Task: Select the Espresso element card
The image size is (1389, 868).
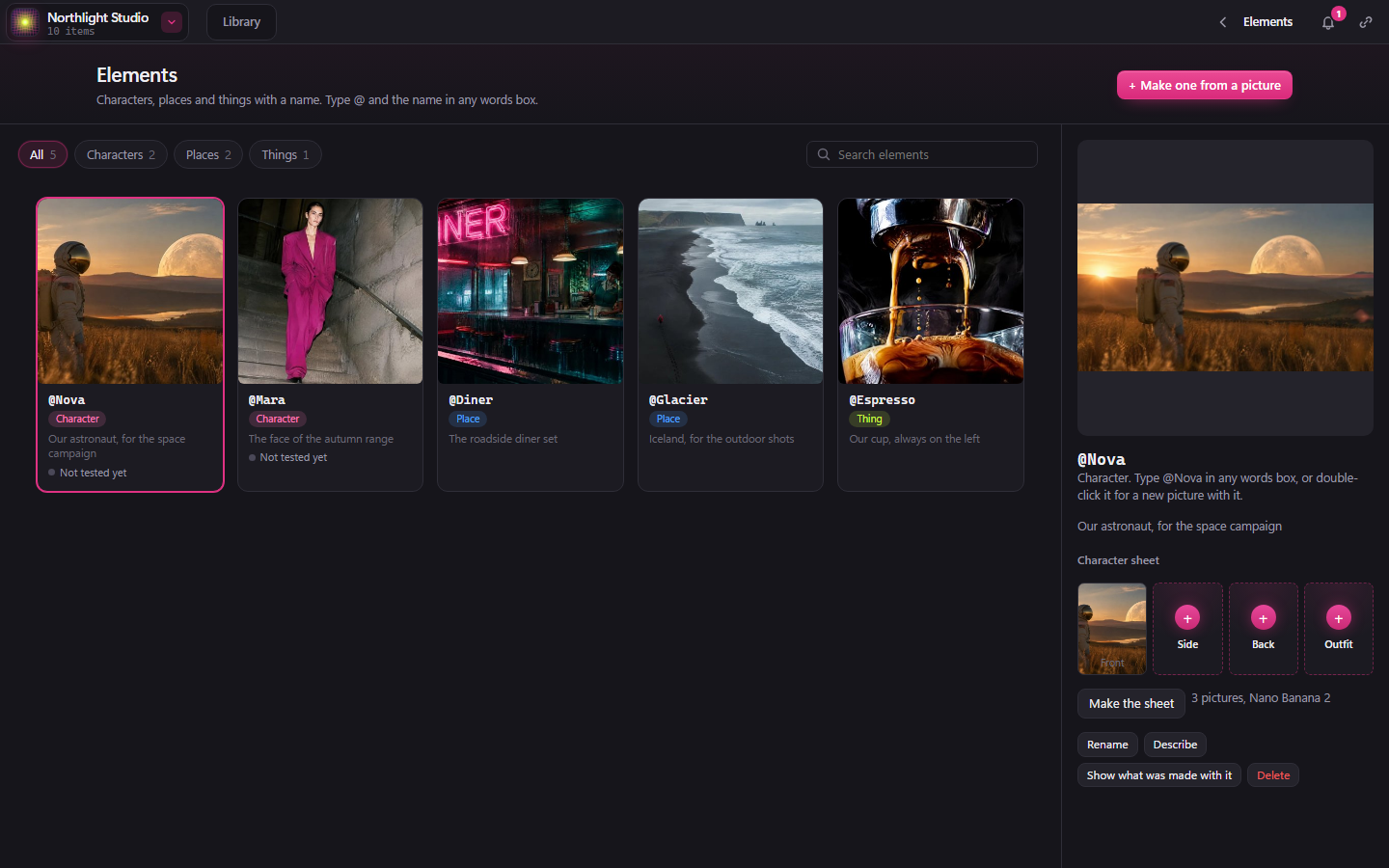Action: click(x=931, y=345)
